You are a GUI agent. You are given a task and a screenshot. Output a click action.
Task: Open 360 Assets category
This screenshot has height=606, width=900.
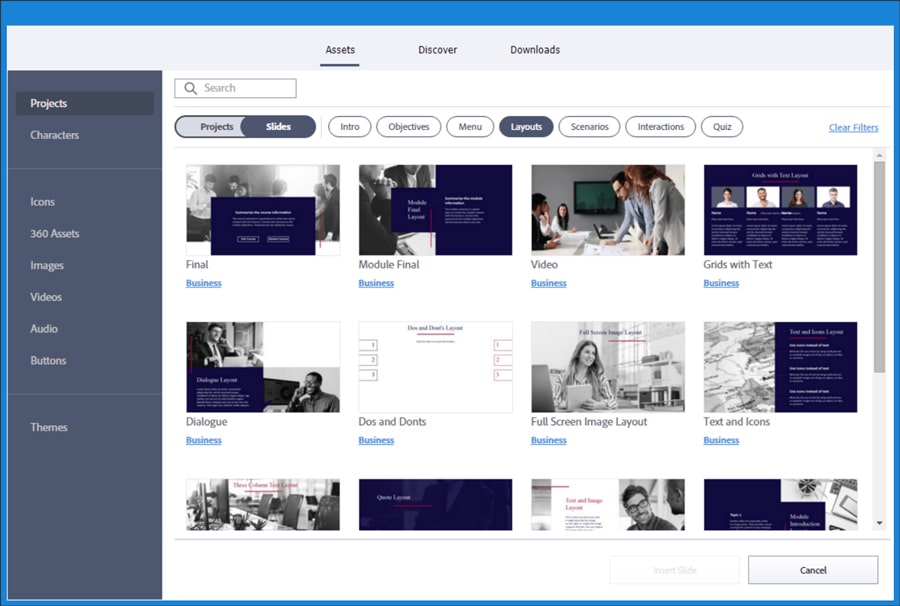(55, 234)
